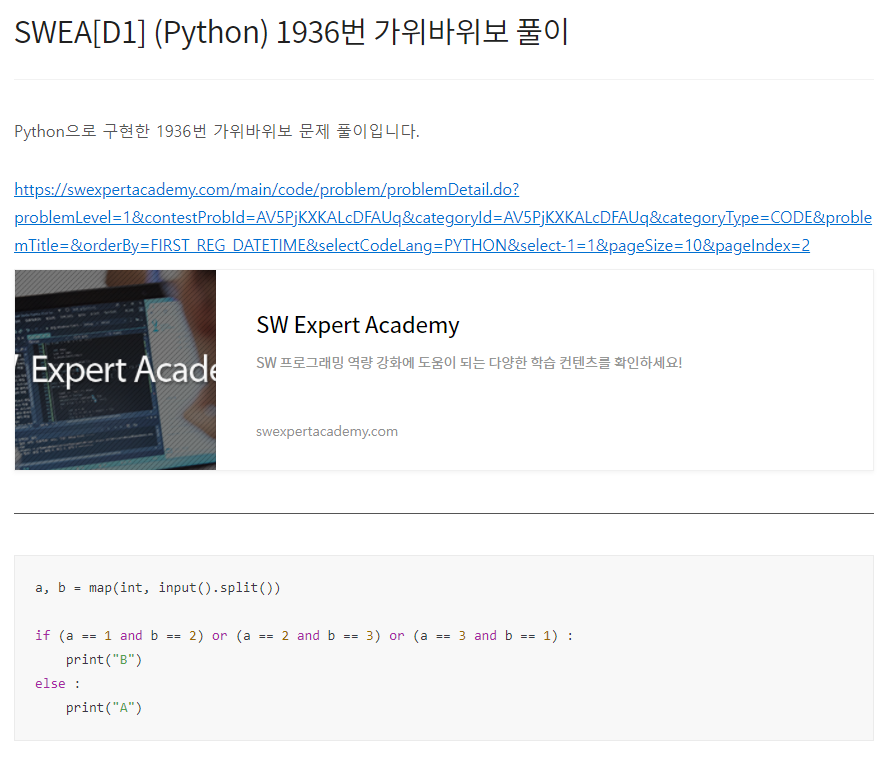Screen dimensions: 891x771
Task: Open the SW Expert Academy card title
Action: coord(357,325)
